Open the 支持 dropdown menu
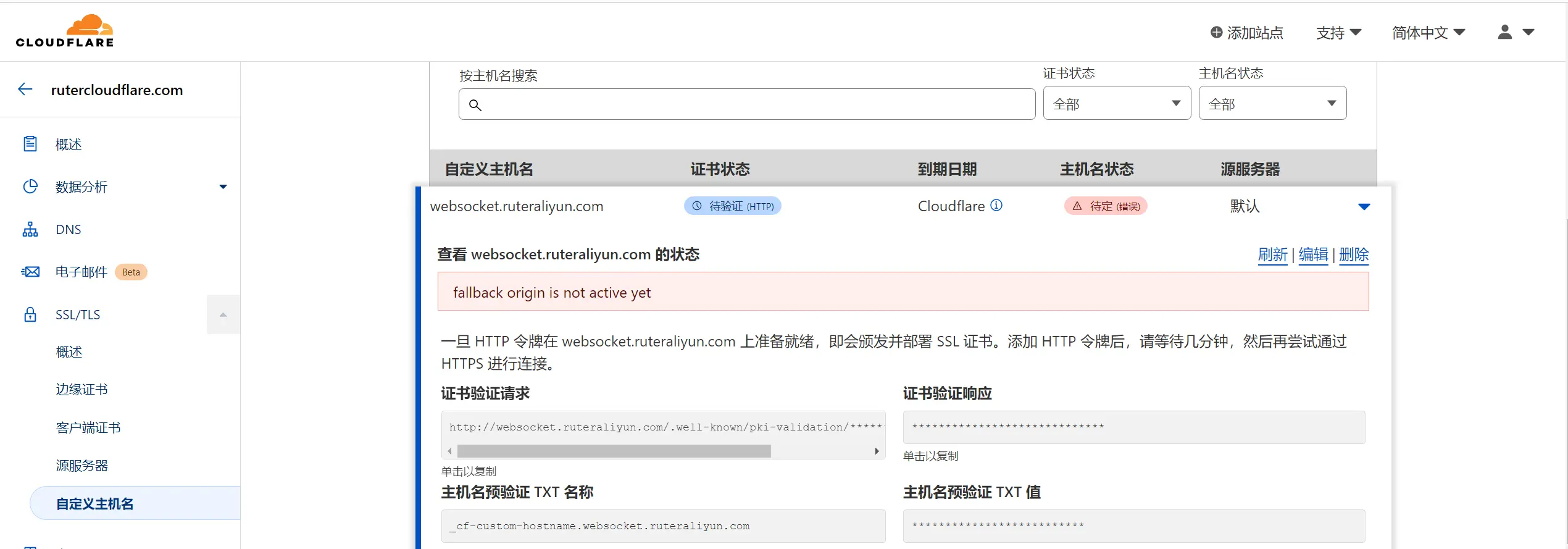The image size is (1568, 549). (x=1338, y=33)
